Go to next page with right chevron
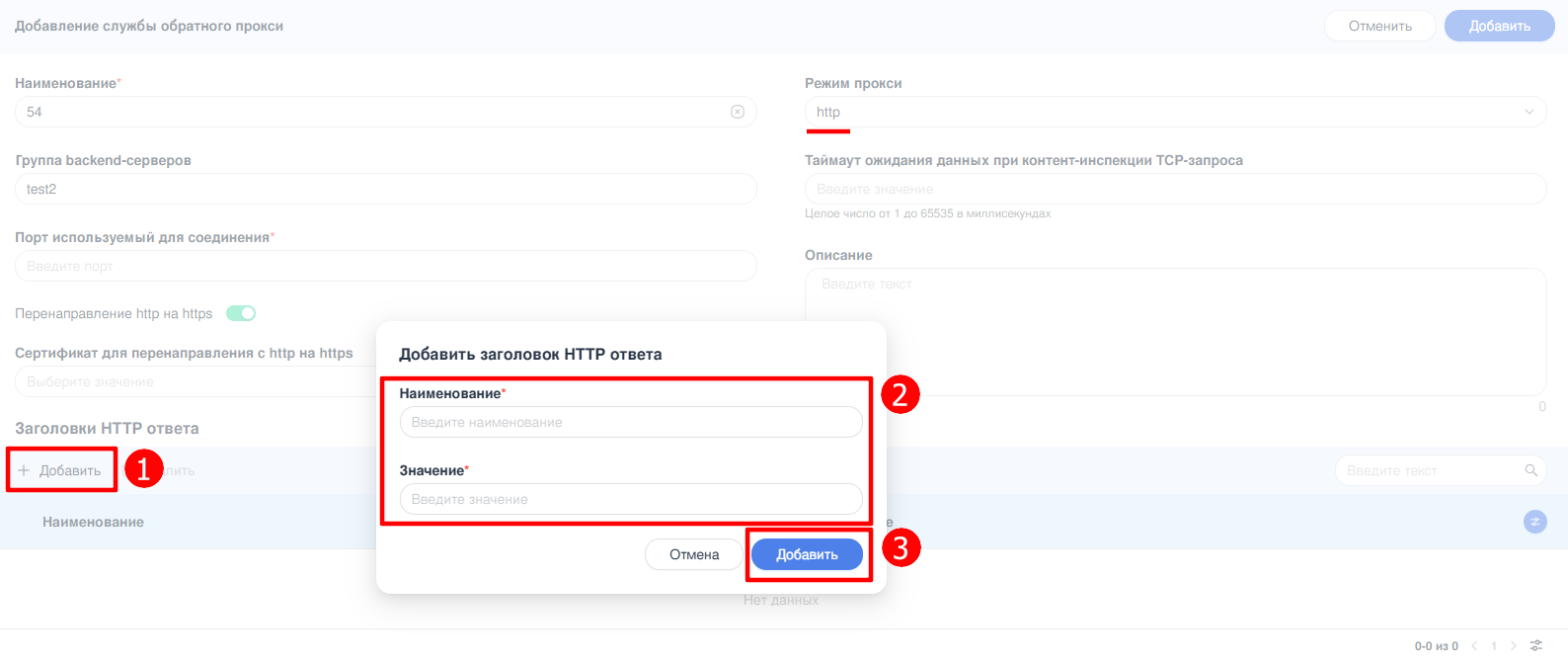Screen dimensions: 1568x662 1514,645
